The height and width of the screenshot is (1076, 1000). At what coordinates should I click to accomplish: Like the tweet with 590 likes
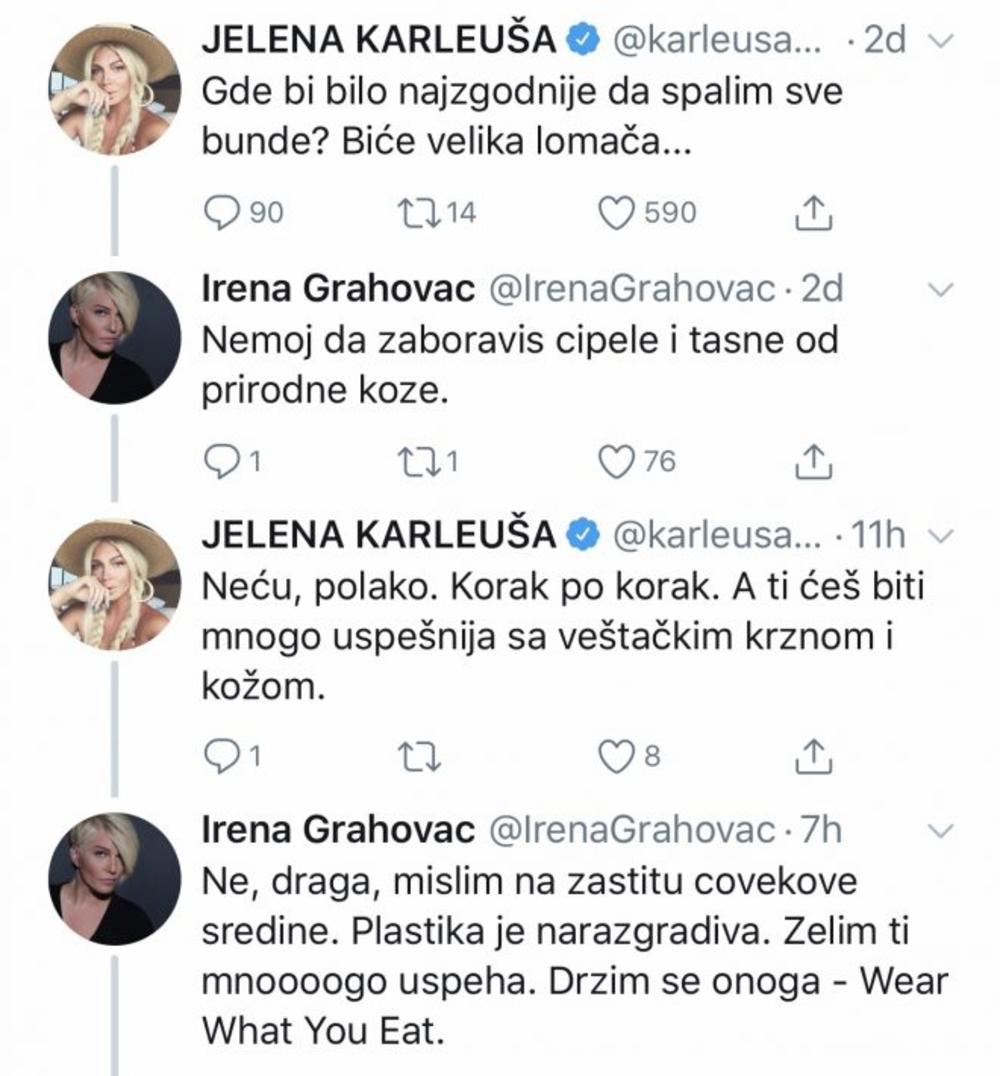[x=616, y=212]
